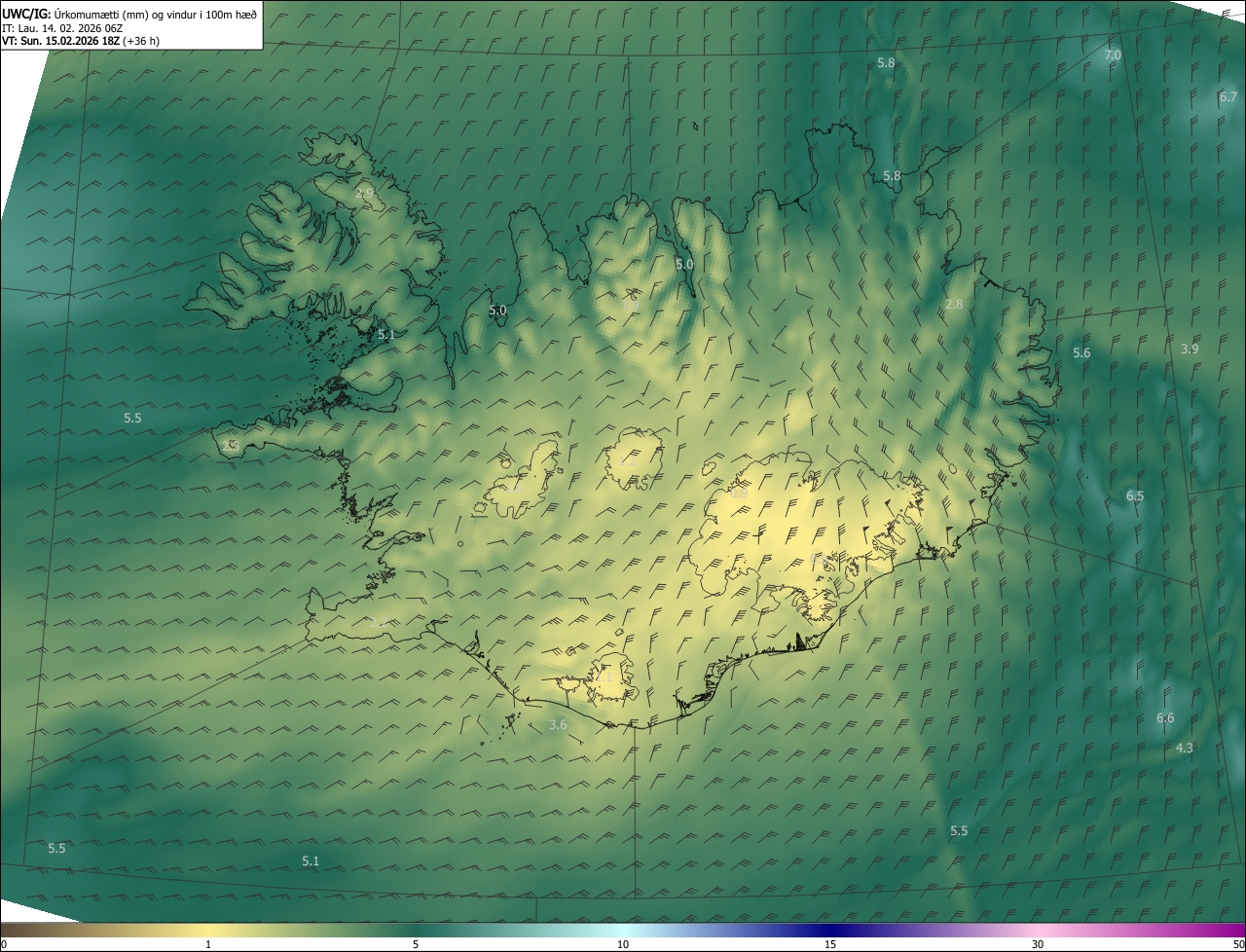
Task: Click the 50 tick on the colour scale
Action: pyautogui.click(x=1238, y=944)
